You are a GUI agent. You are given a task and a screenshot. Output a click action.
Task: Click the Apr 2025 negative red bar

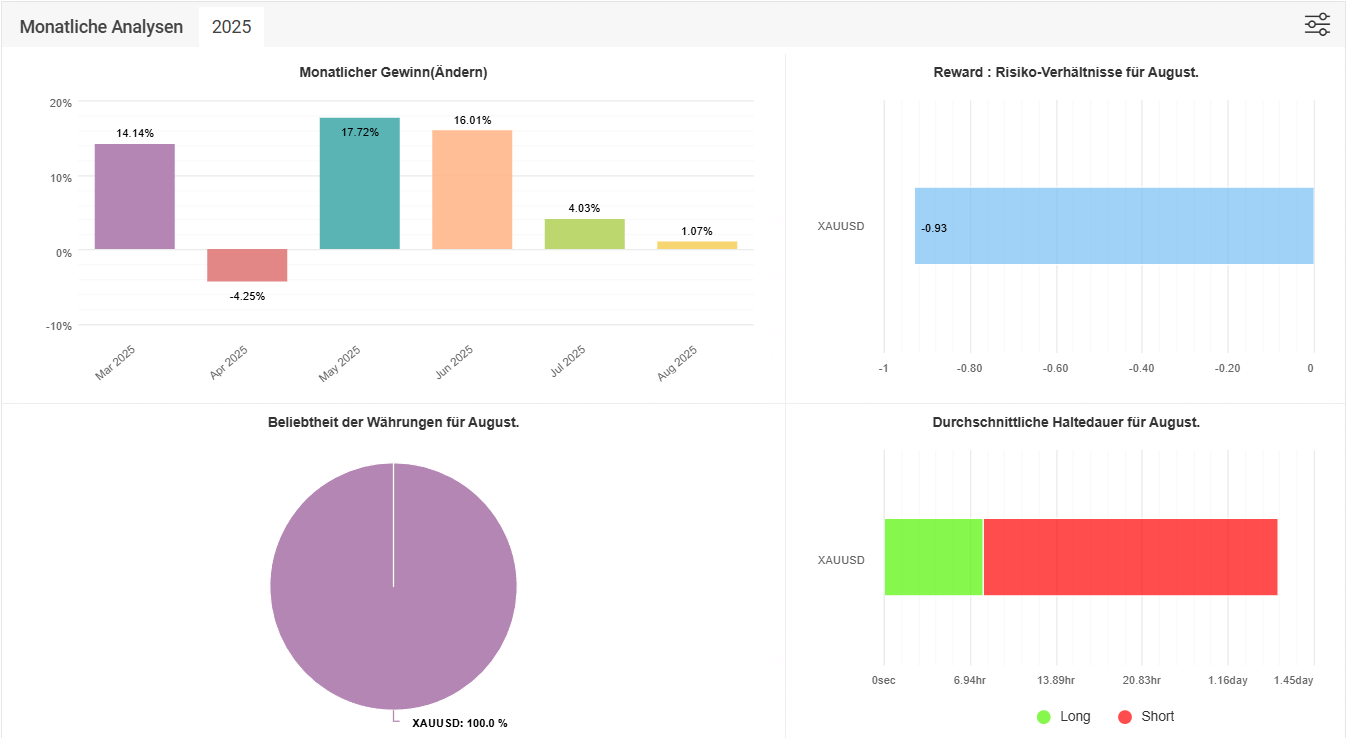tap(247, 266)
